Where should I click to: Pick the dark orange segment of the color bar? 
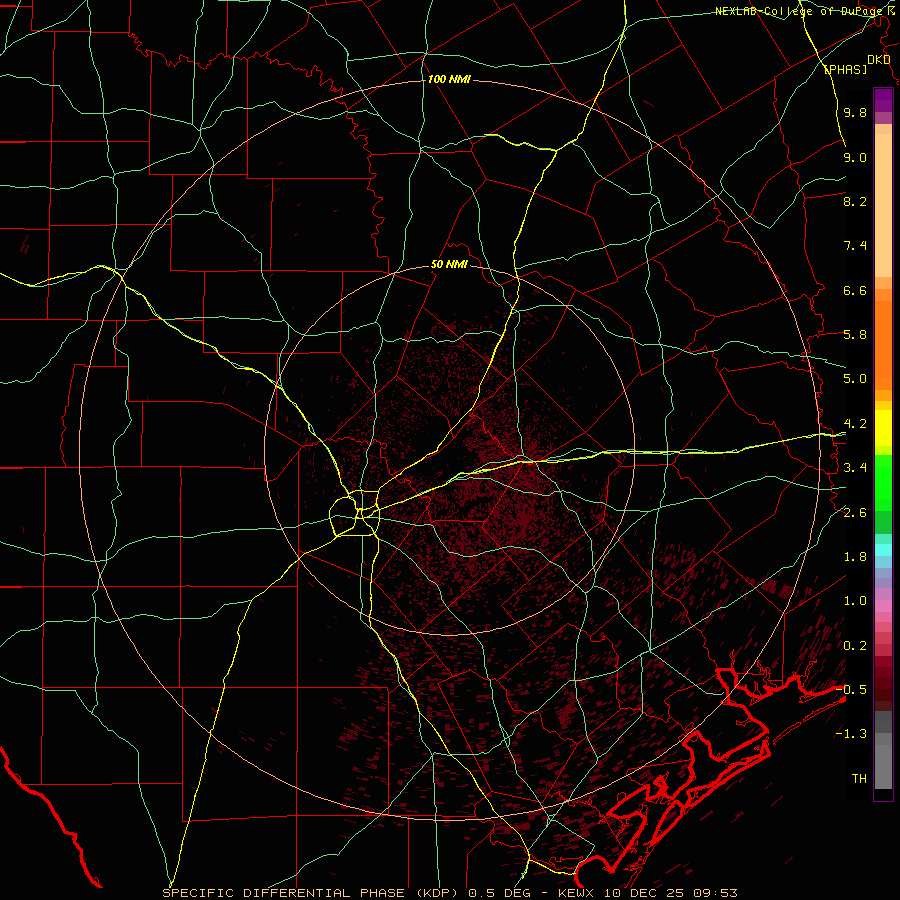point(883,344)
